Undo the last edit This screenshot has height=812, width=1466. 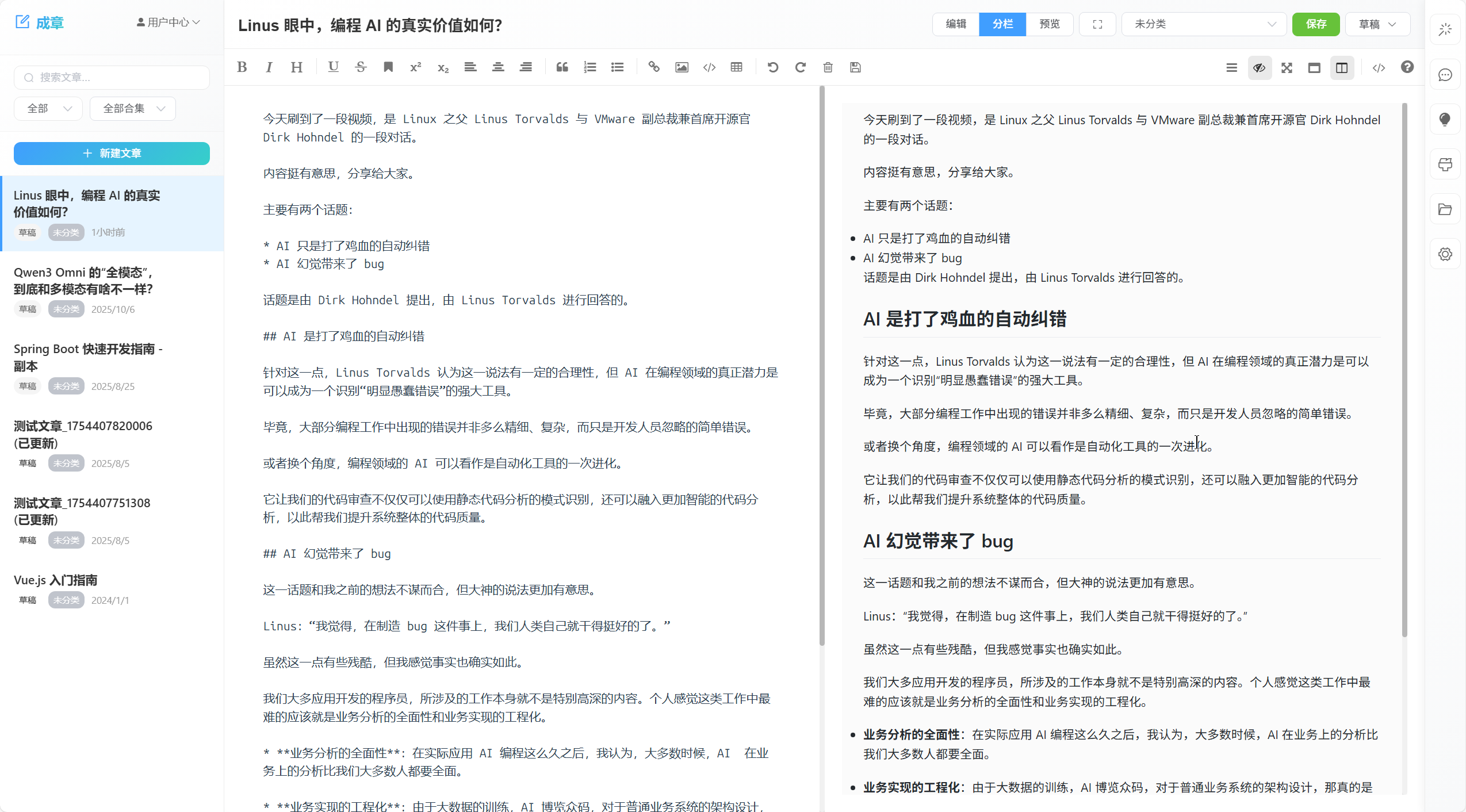pos(772,67)
